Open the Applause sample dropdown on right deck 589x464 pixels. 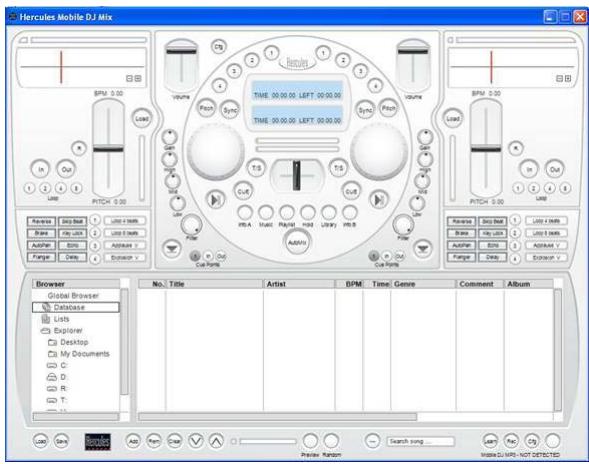[x=546, y=245]
